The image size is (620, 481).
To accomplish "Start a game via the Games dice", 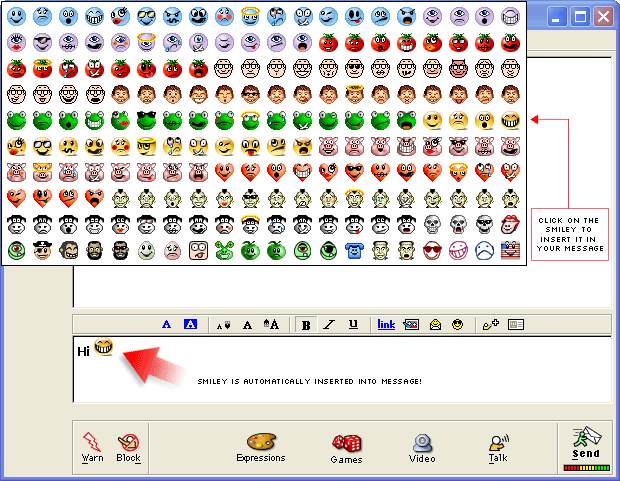I will 346,446.
